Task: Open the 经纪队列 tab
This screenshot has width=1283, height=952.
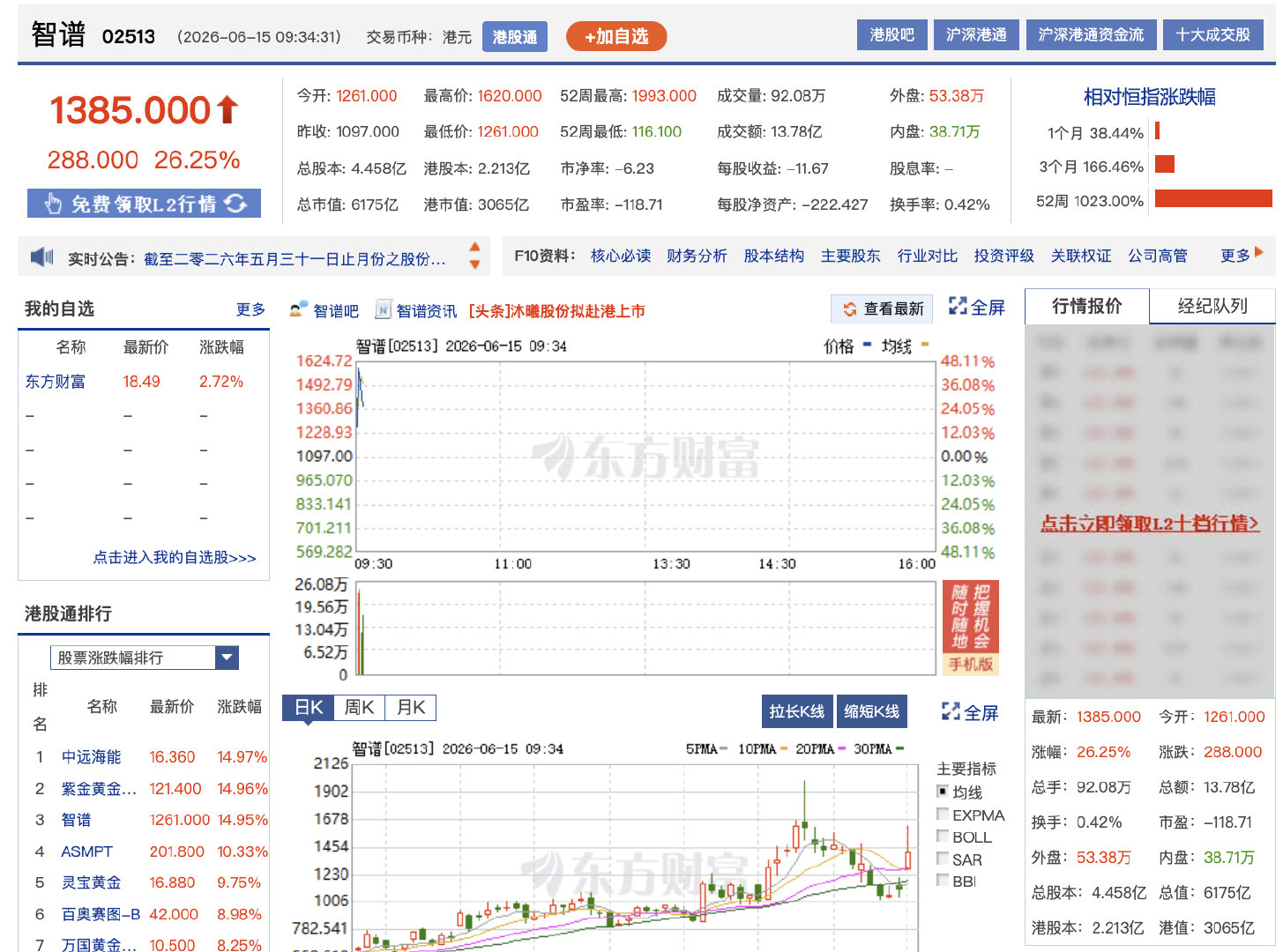Action: click(1212, 306)
